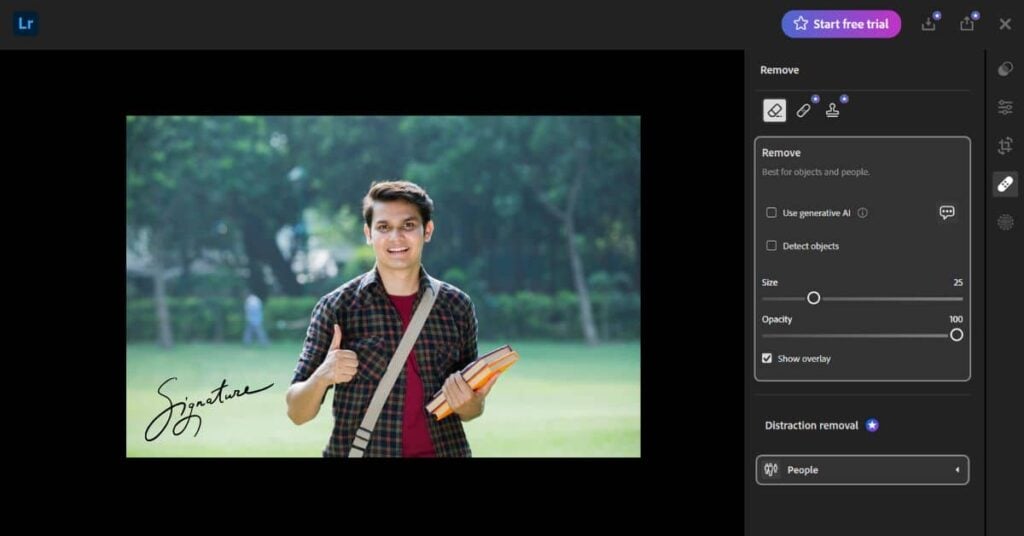This screenshot has width=1024, height=536.
Task: Click the Distraction removal label
Action: click(x=811, y=426)
